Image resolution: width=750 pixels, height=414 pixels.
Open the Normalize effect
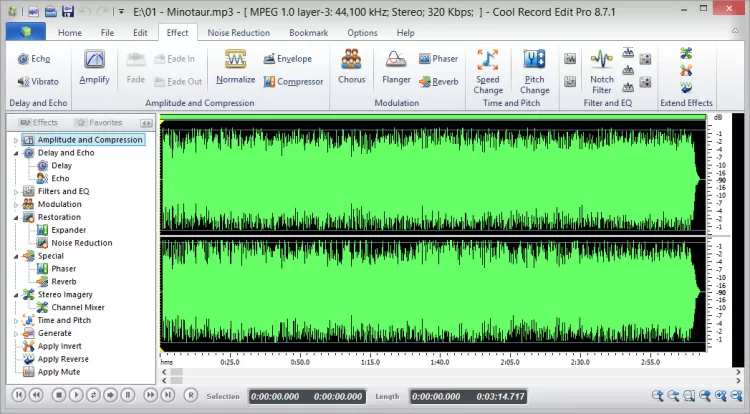click(x=235, y=67)
